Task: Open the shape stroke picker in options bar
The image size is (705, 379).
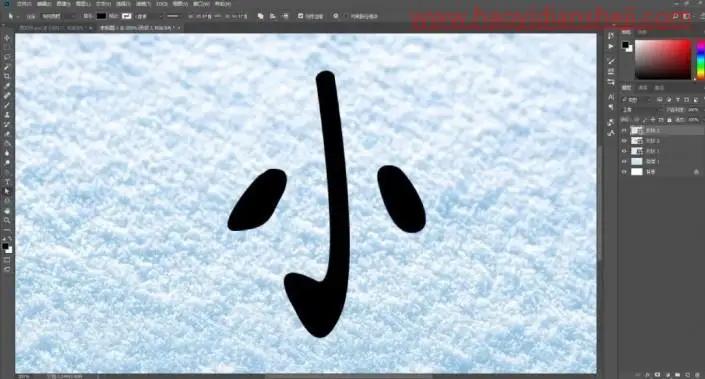Action: (126, 16)
